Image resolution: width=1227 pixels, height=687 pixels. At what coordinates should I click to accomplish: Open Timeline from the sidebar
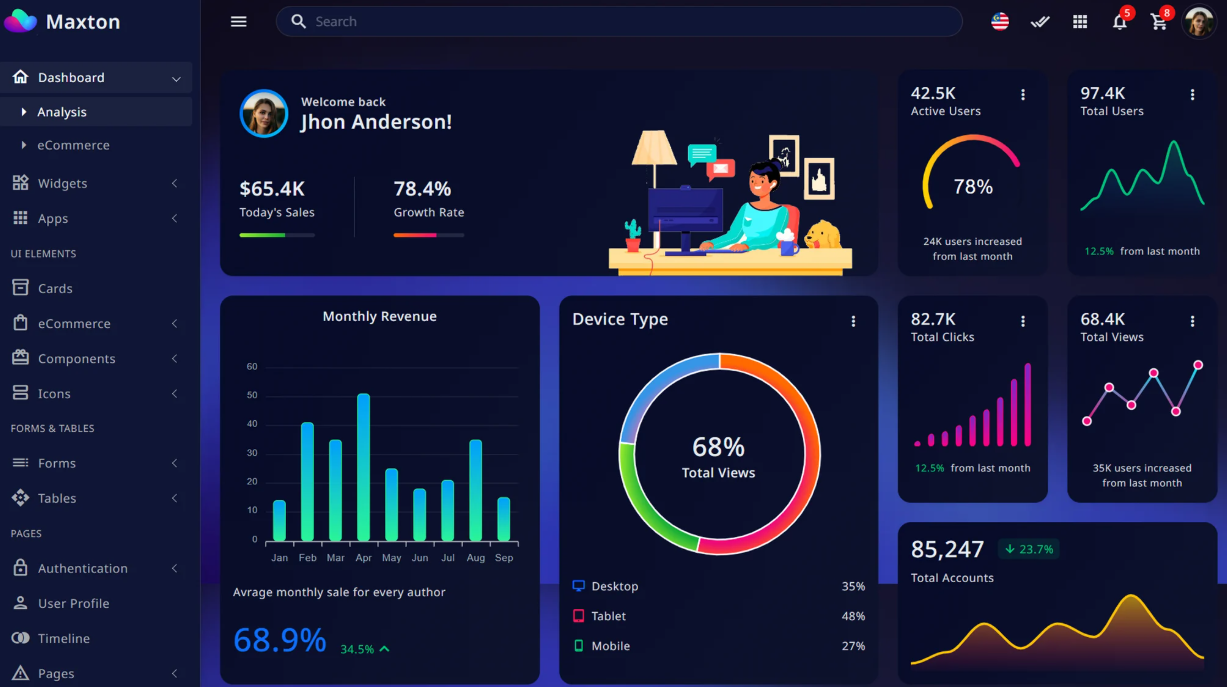(63, 638)
